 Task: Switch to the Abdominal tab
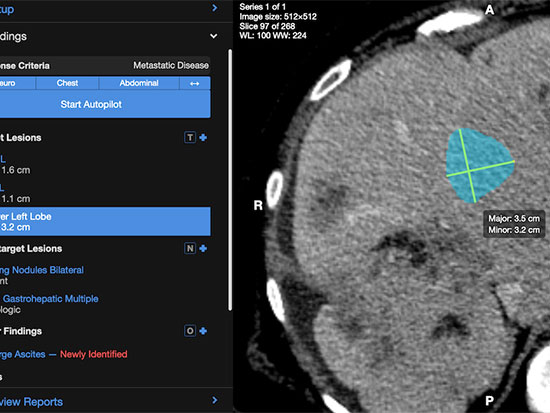tap(139, 83)
